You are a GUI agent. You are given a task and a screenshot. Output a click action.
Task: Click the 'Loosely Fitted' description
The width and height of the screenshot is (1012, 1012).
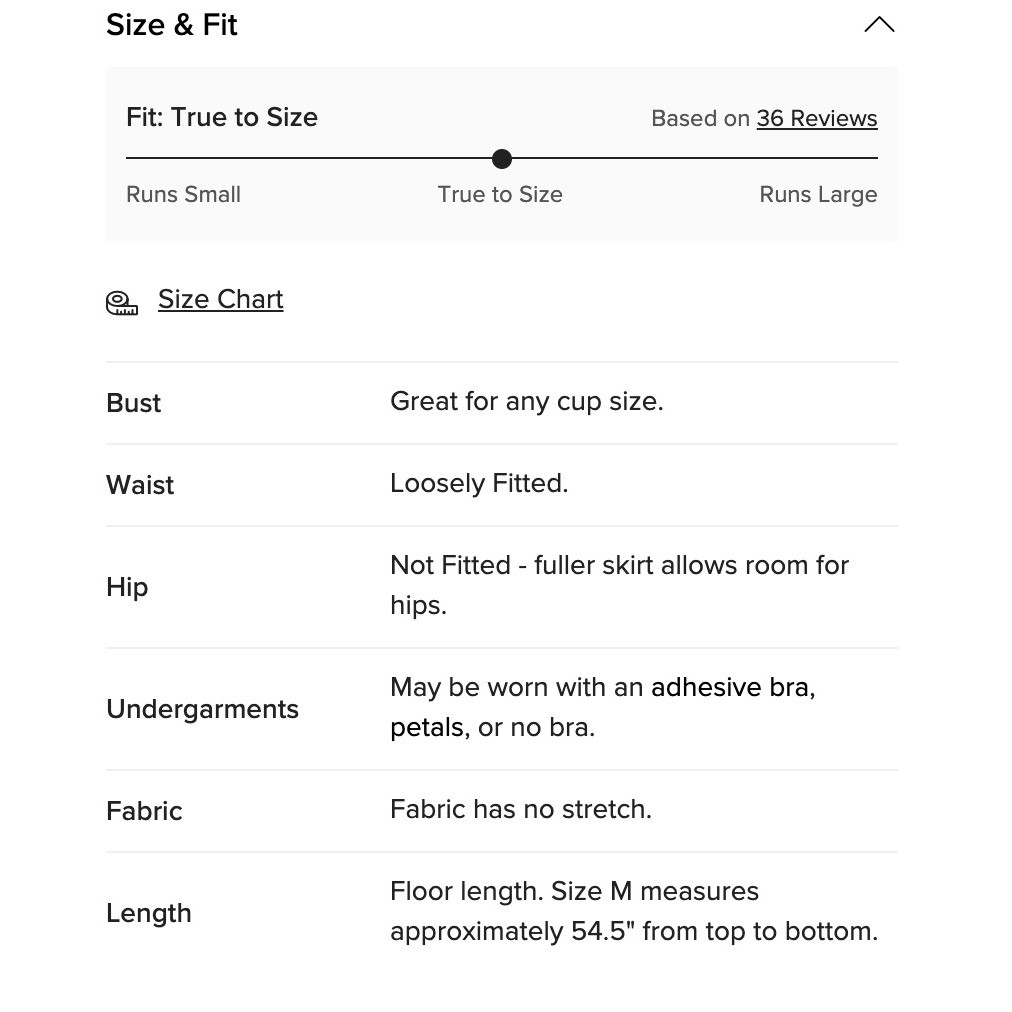[x=479, y=483]
